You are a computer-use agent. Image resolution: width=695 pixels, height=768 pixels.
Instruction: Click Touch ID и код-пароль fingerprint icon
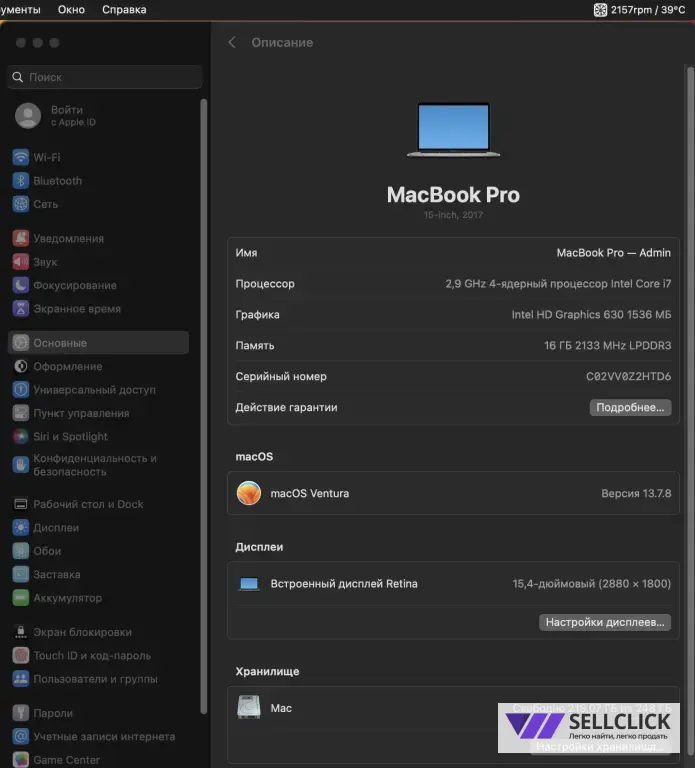click(x=21, y=655)
